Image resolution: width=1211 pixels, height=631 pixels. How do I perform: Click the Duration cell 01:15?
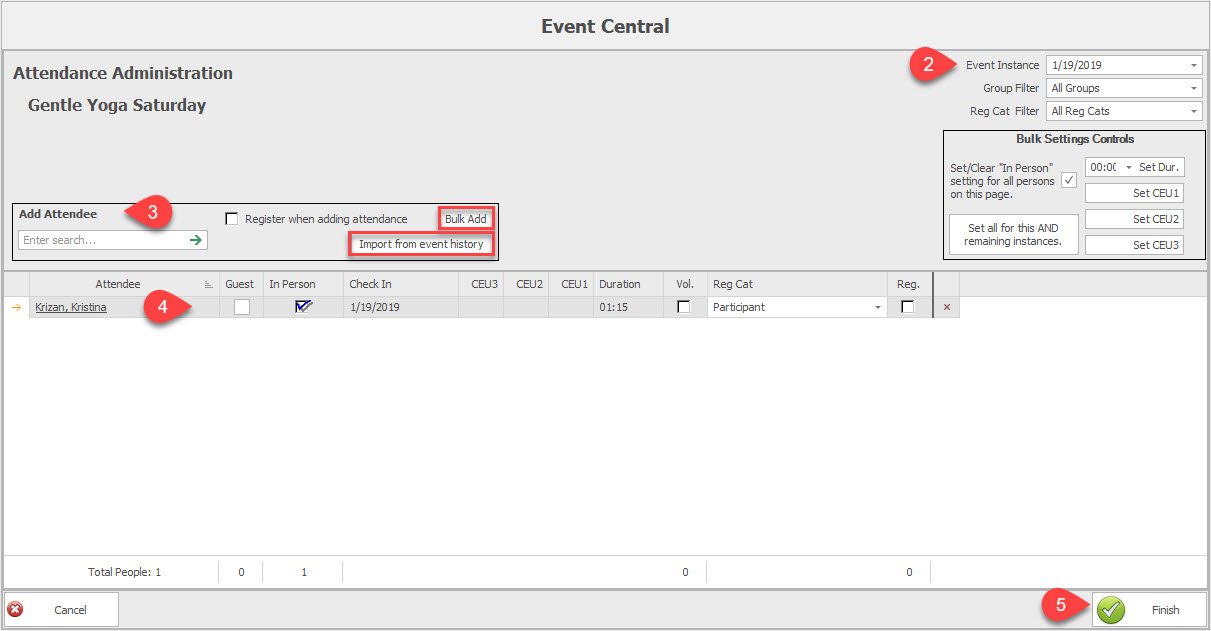tap(628, 308)
